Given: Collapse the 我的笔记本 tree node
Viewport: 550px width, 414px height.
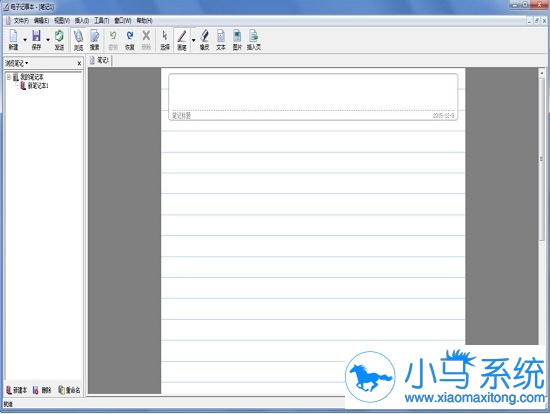Looking at the screenshot, I should click(x=9, y=77).
